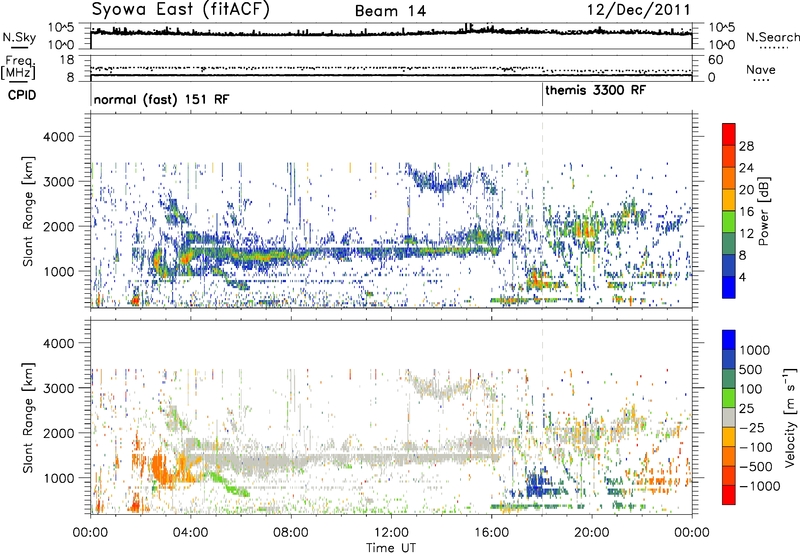Pick the bright blue top Velocity colorbar swatch

click(729, 340)
